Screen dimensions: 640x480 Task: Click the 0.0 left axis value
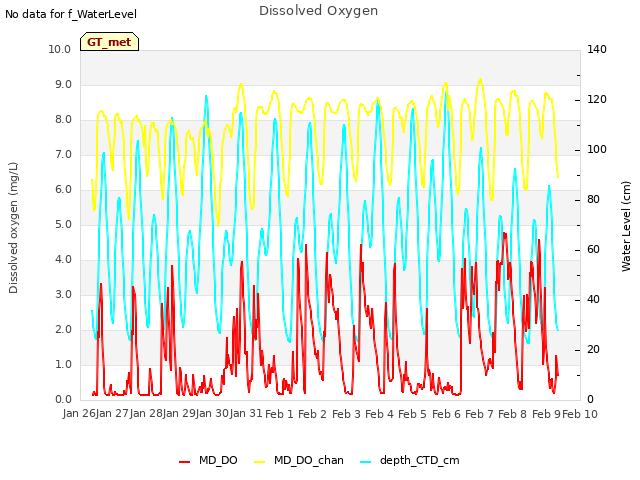63,400
